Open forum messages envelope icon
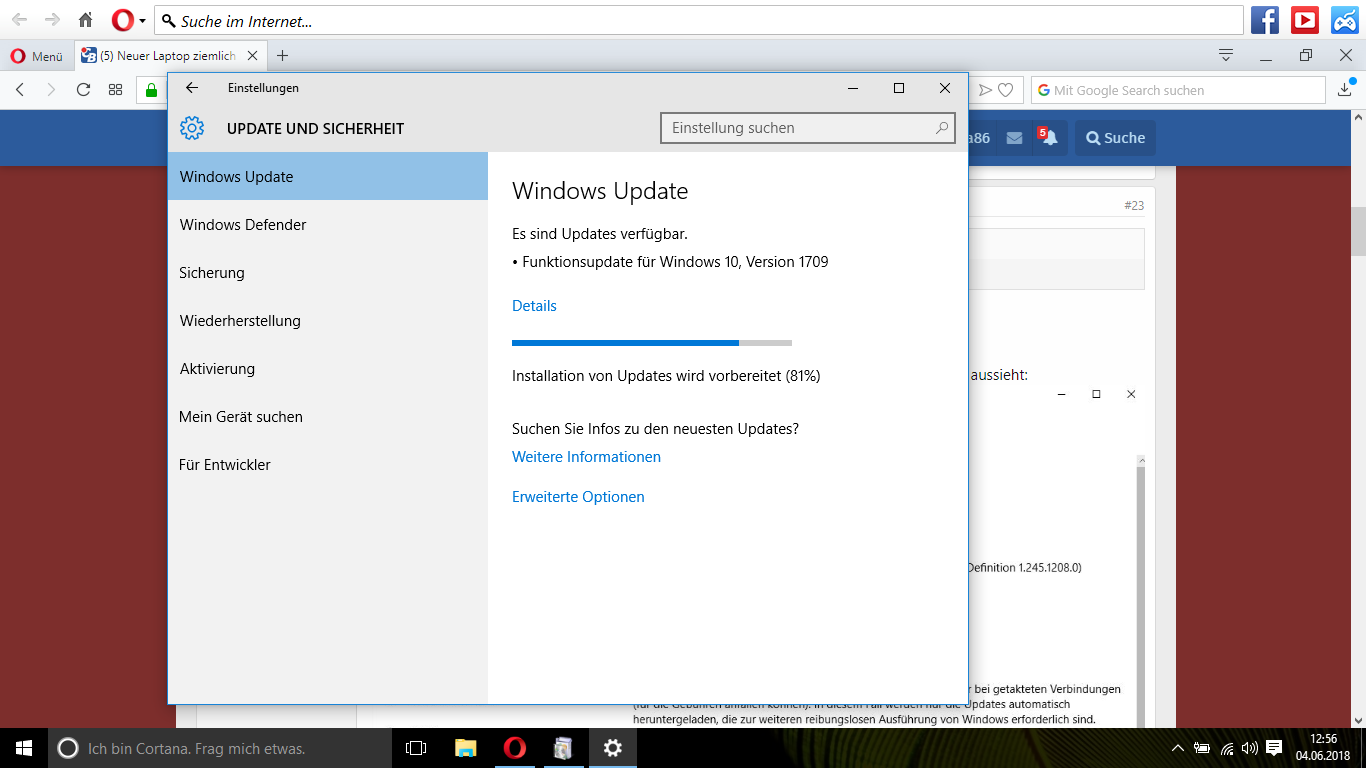Viewport: 1366px width, 768px height. point(1014,138)
